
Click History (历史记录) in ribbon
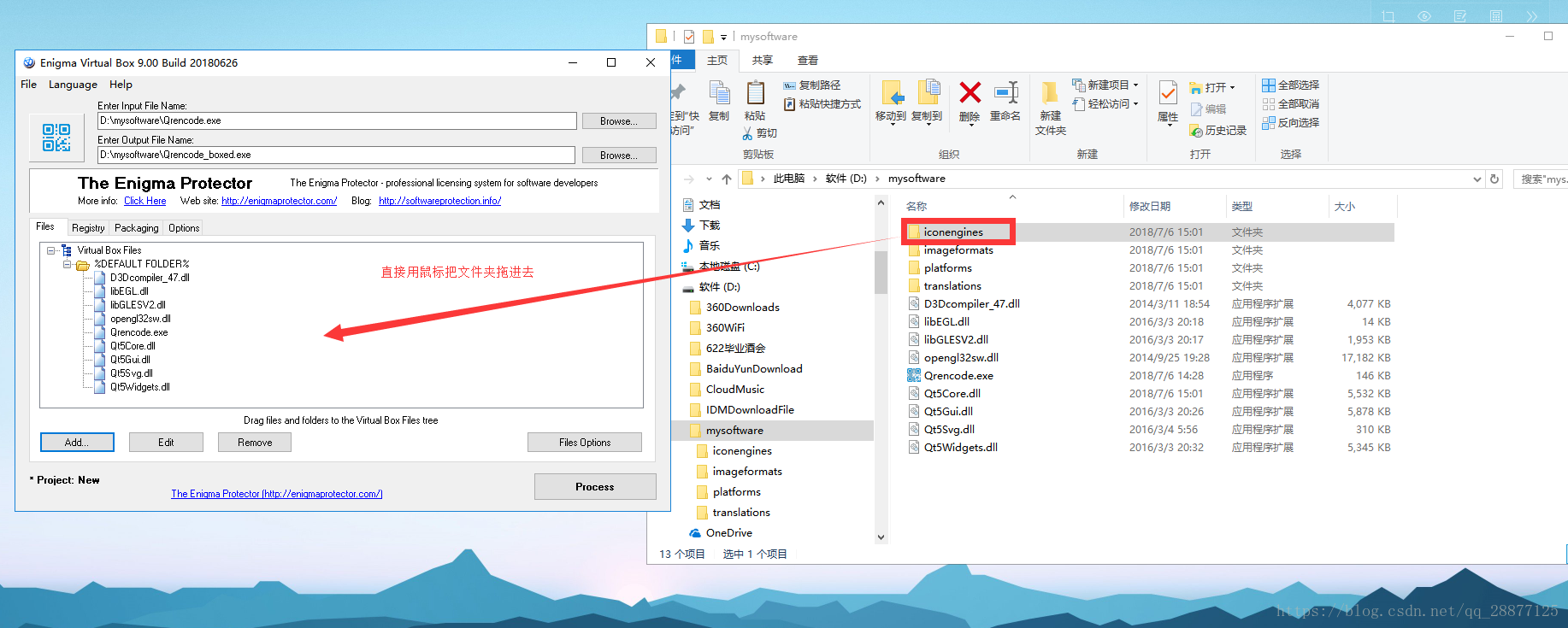tap(1217, 131)
